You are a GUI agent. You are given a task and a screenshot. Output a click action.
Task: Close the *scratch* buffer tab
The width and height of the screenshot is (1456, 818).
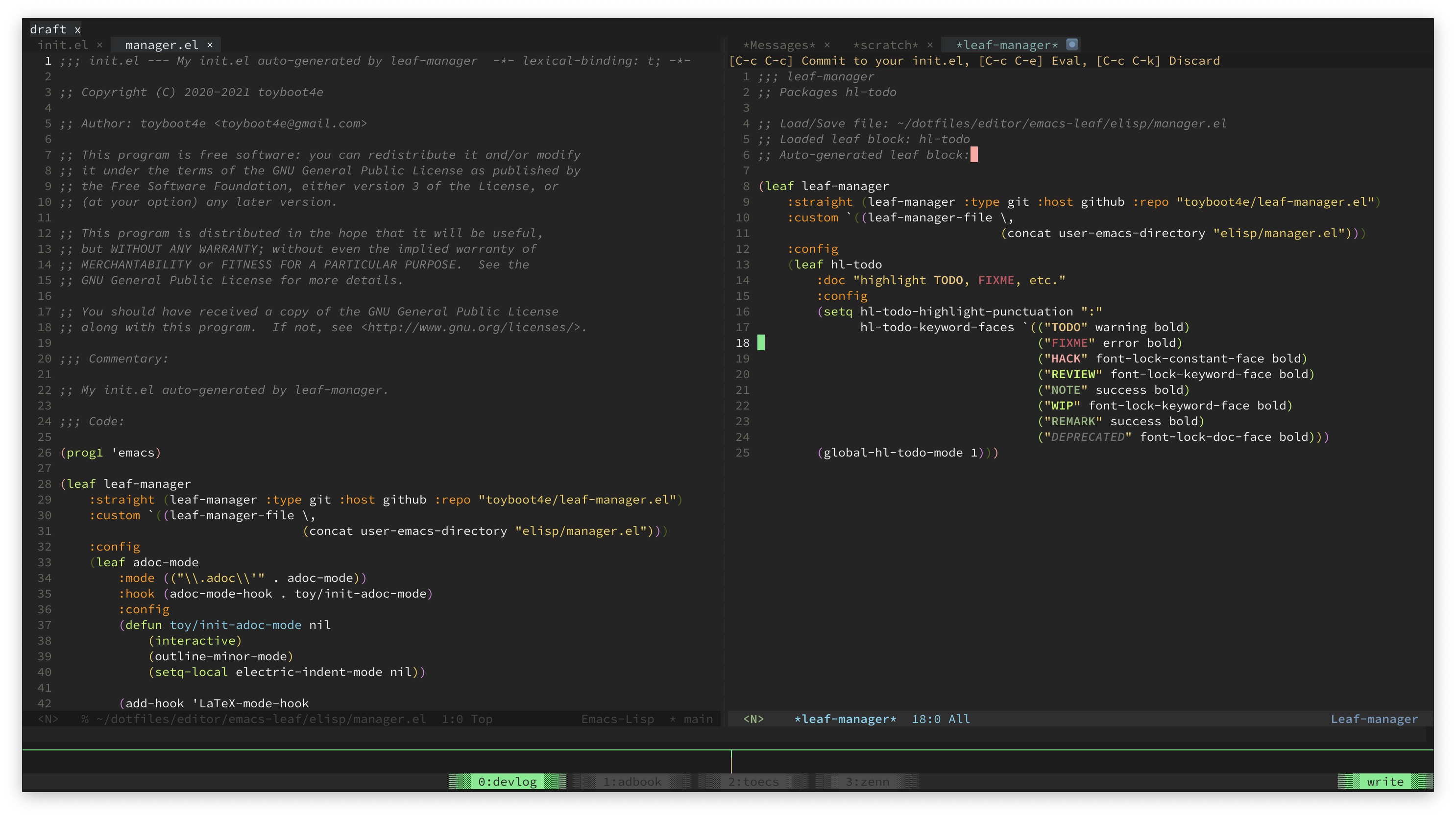[x=930, y=45]
